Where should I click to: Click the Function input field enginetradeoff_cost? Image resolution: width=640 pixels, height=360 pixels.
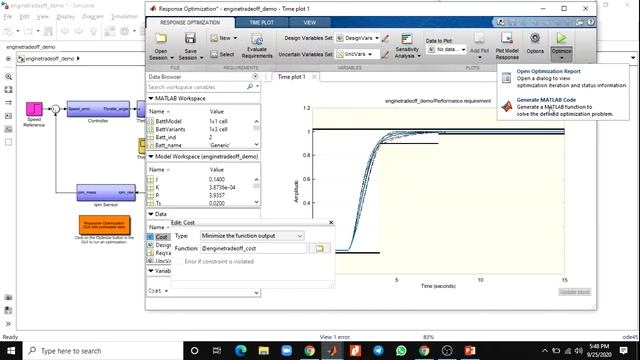[253, 248]
